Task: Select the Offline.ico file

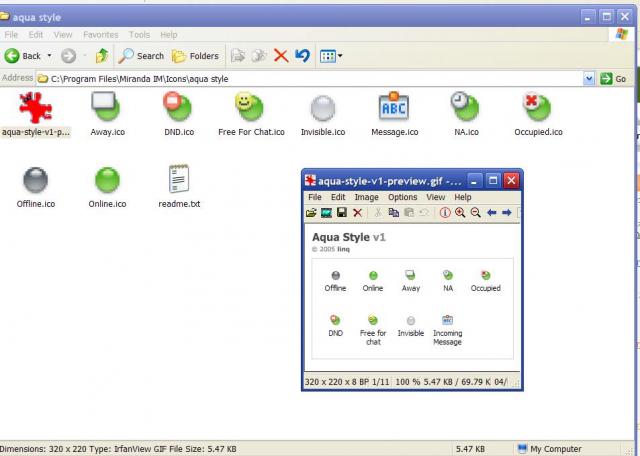Action: (x=36, y=187)
